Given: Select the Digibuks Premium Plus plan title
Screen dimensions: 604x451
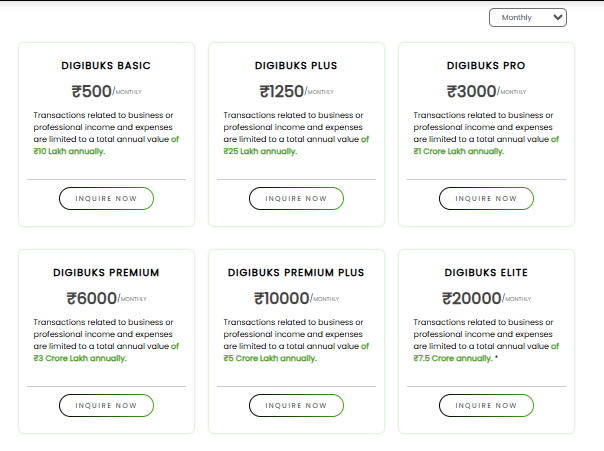Looking at the screenshot, I should pyautogui.click(x=296, y=272).
